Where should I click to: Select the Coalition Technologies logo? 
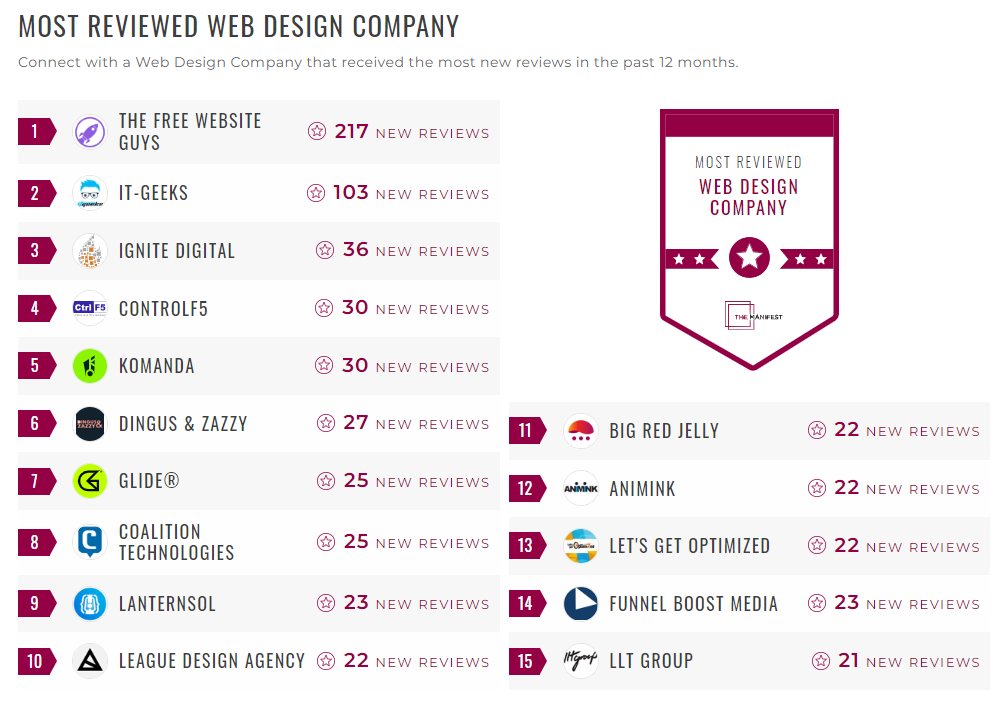(x=89, y=540)
